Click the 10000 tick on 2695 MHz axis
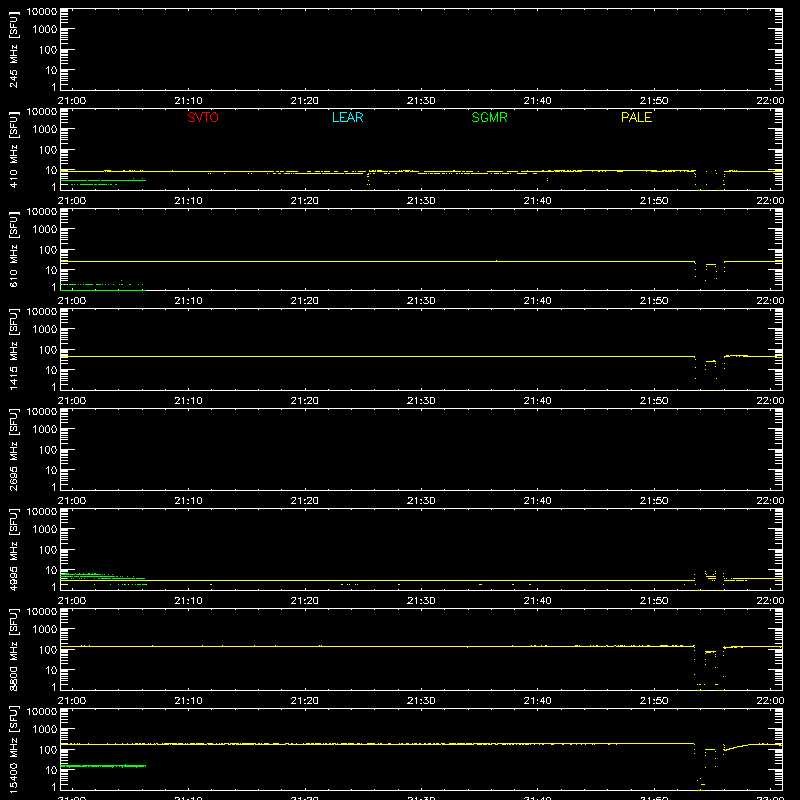This screenshot has width=800, height=800. [x=42, y=412]
